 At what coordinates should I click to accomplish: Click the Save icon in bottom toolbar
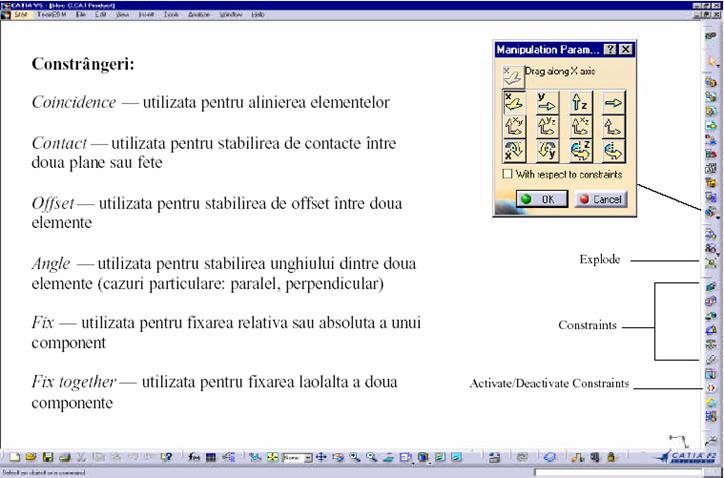pos(47,457)
